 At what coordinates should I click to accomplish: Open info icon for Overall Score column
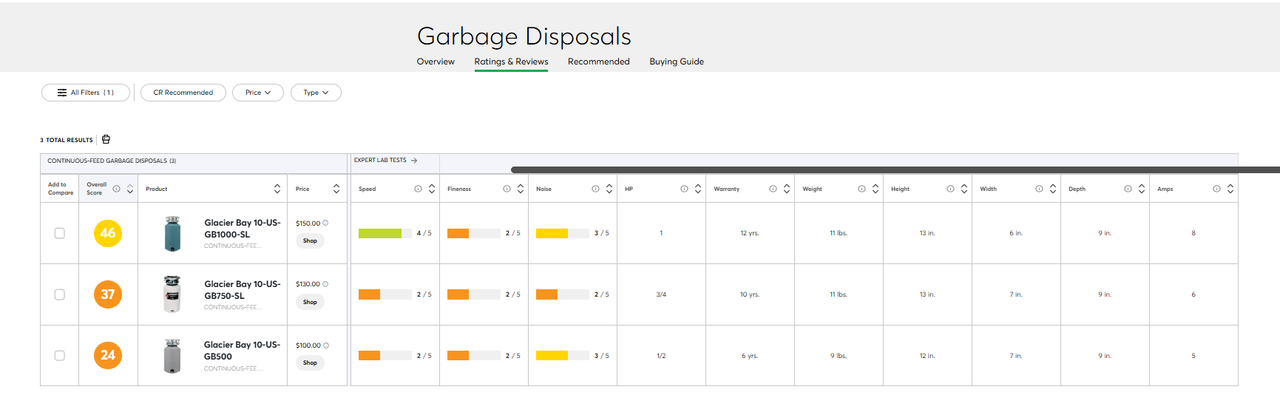click(117, 188)
